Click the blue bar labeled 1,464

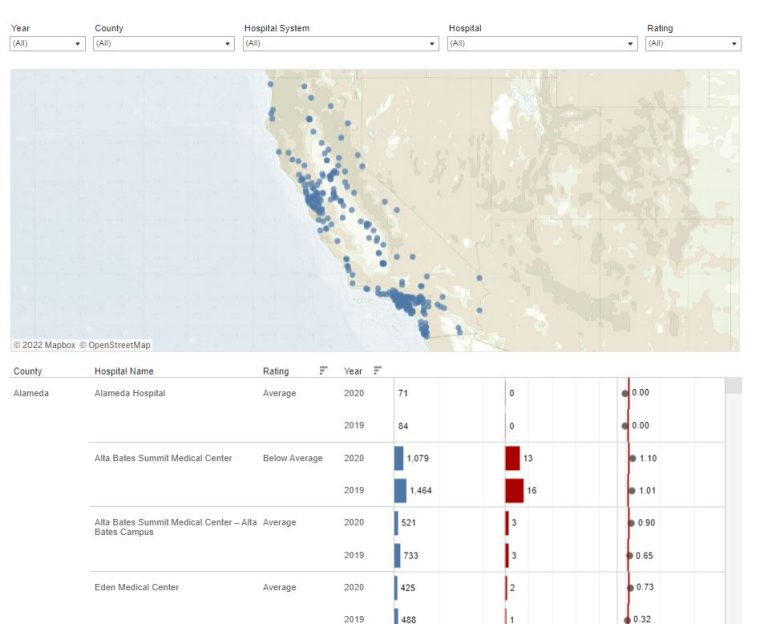click(400, 491)
